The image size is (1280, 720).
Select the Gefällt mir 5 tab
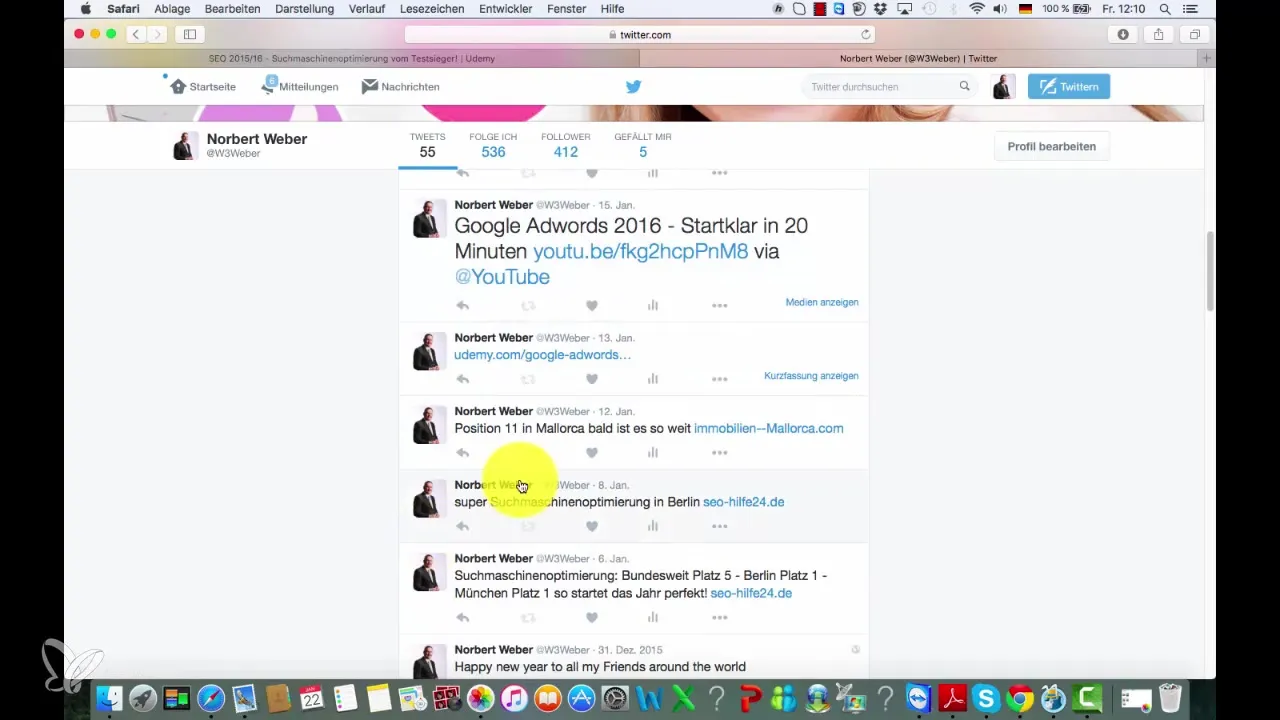coord(643,146)
